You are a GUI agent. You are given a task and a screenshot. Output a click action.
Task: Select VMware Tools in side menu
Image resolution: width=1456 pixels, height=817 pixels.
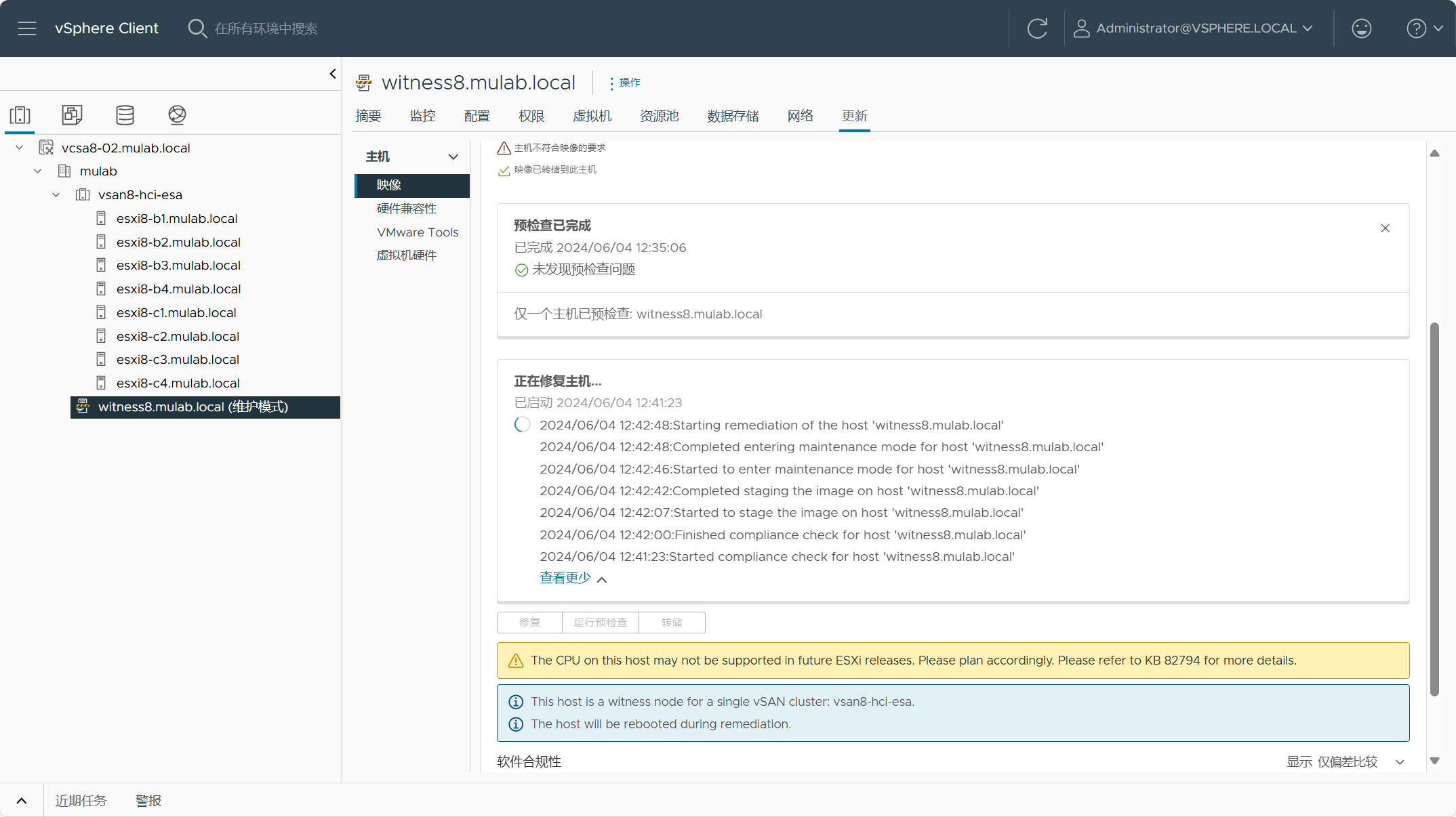click(x=418, y=232)
